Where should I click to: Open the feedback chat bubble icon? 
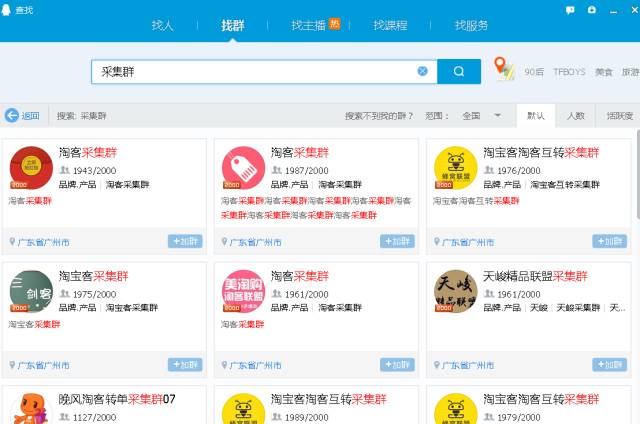tap(570, 10)
